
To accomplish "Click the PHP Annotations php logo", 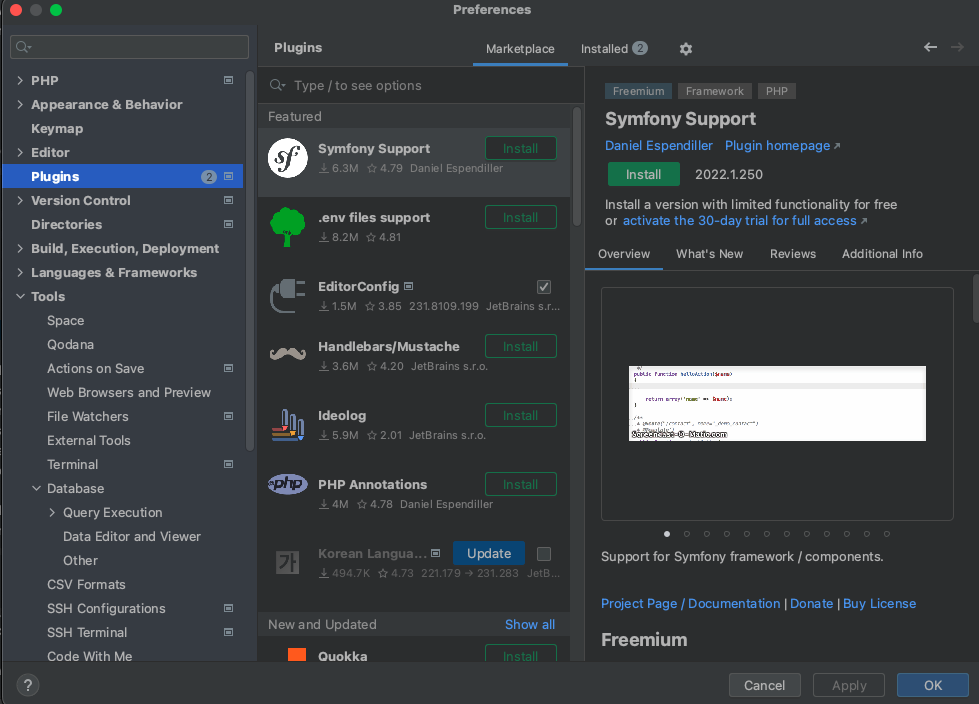I will click(288, 484).
